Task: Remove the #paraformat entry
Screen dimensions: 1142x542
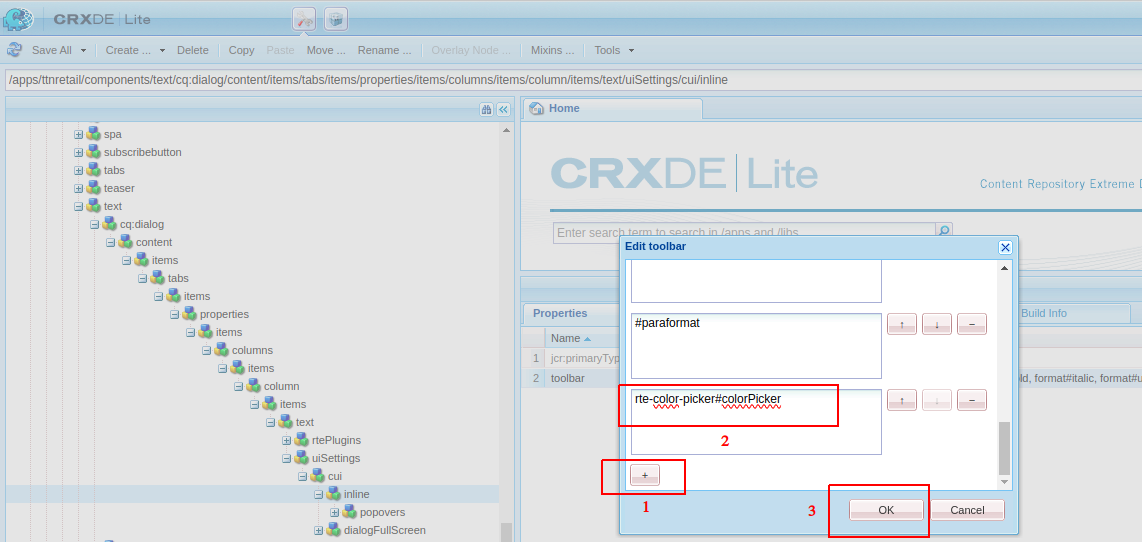Action: click(x=972, y=324)
